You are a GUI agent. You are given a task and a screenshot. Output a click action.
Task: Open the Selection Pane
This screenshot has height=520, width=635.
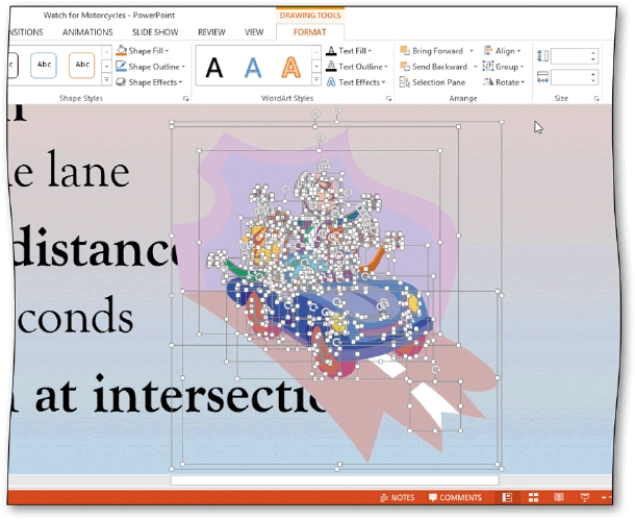coord(432,82)
